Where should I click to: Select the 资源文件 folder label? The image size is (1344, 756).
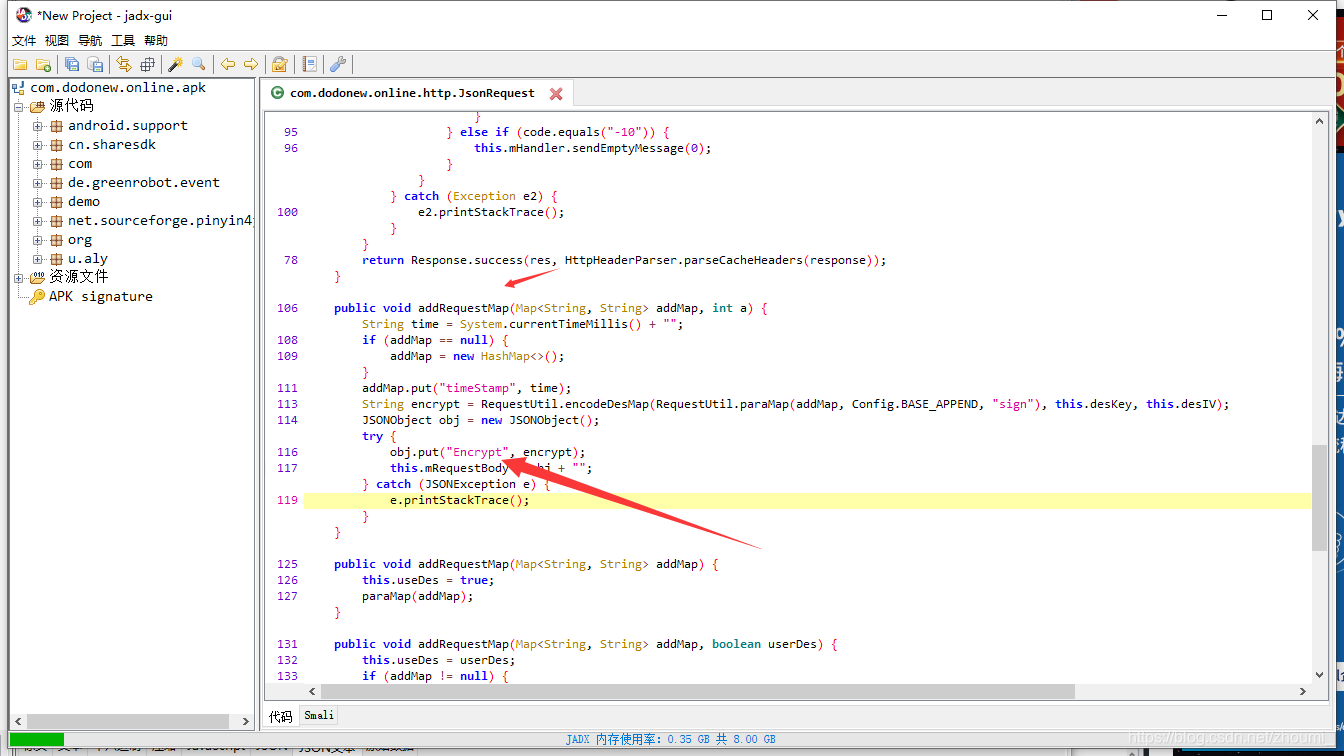(x=78, y=277)
